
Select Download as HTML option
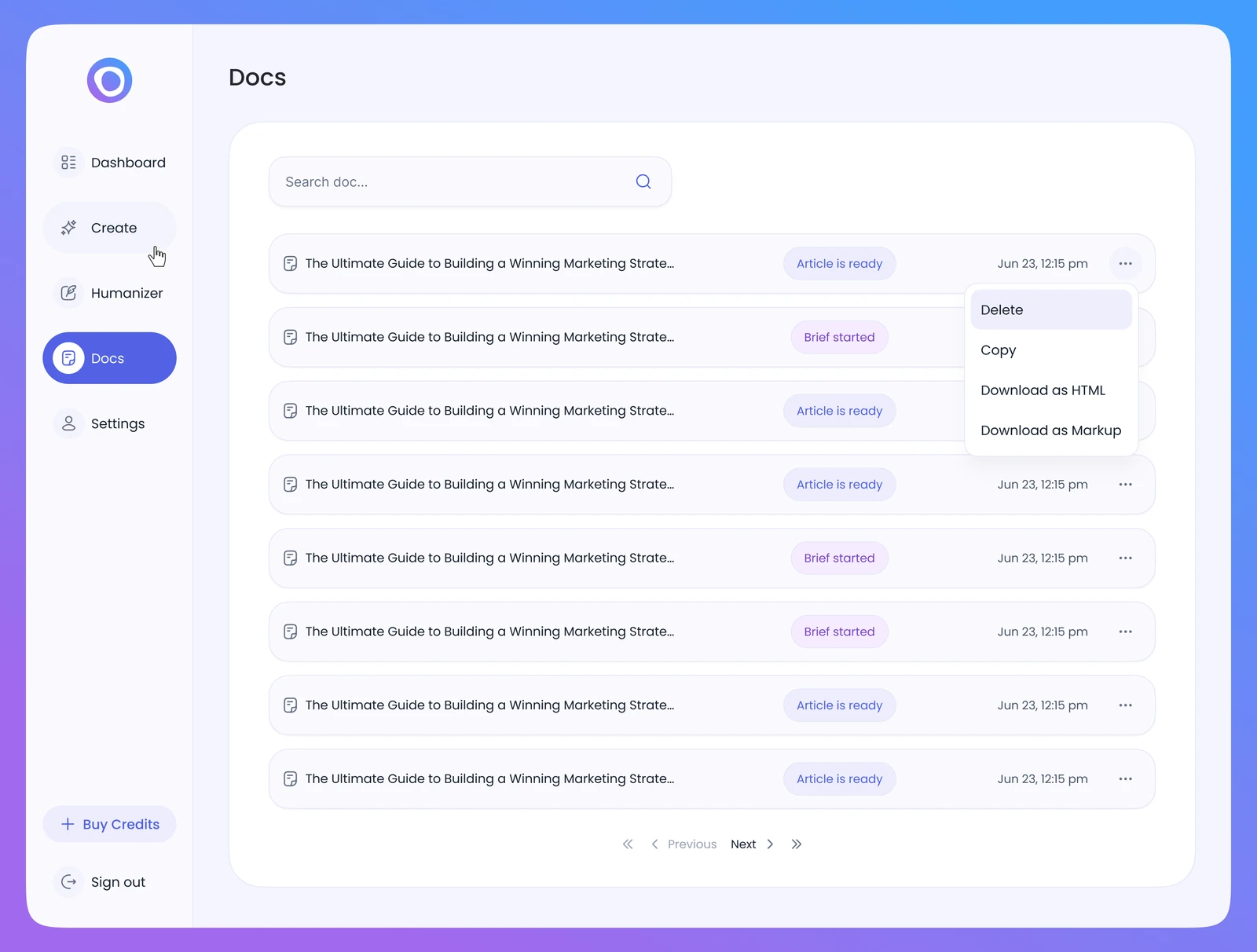[x=1051, y=390]
